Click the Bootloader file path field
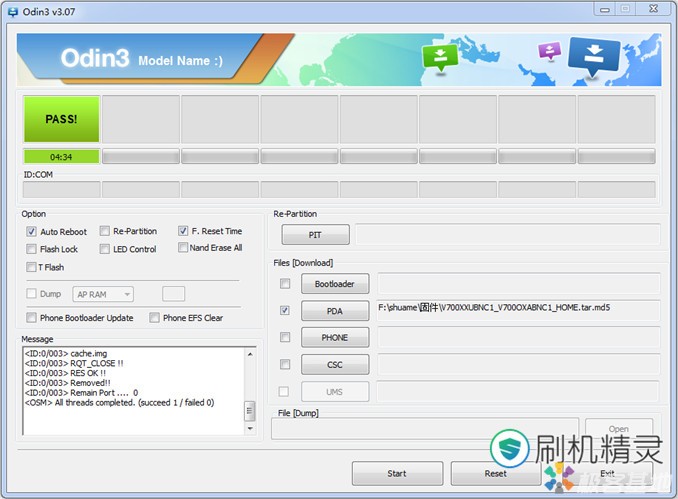678x499 pixels. click(x=518, y=284)
